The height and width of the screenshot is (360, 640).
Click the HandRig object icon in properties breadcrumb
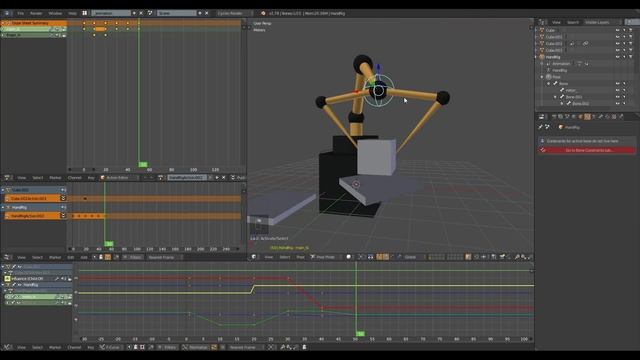(561, 127)
